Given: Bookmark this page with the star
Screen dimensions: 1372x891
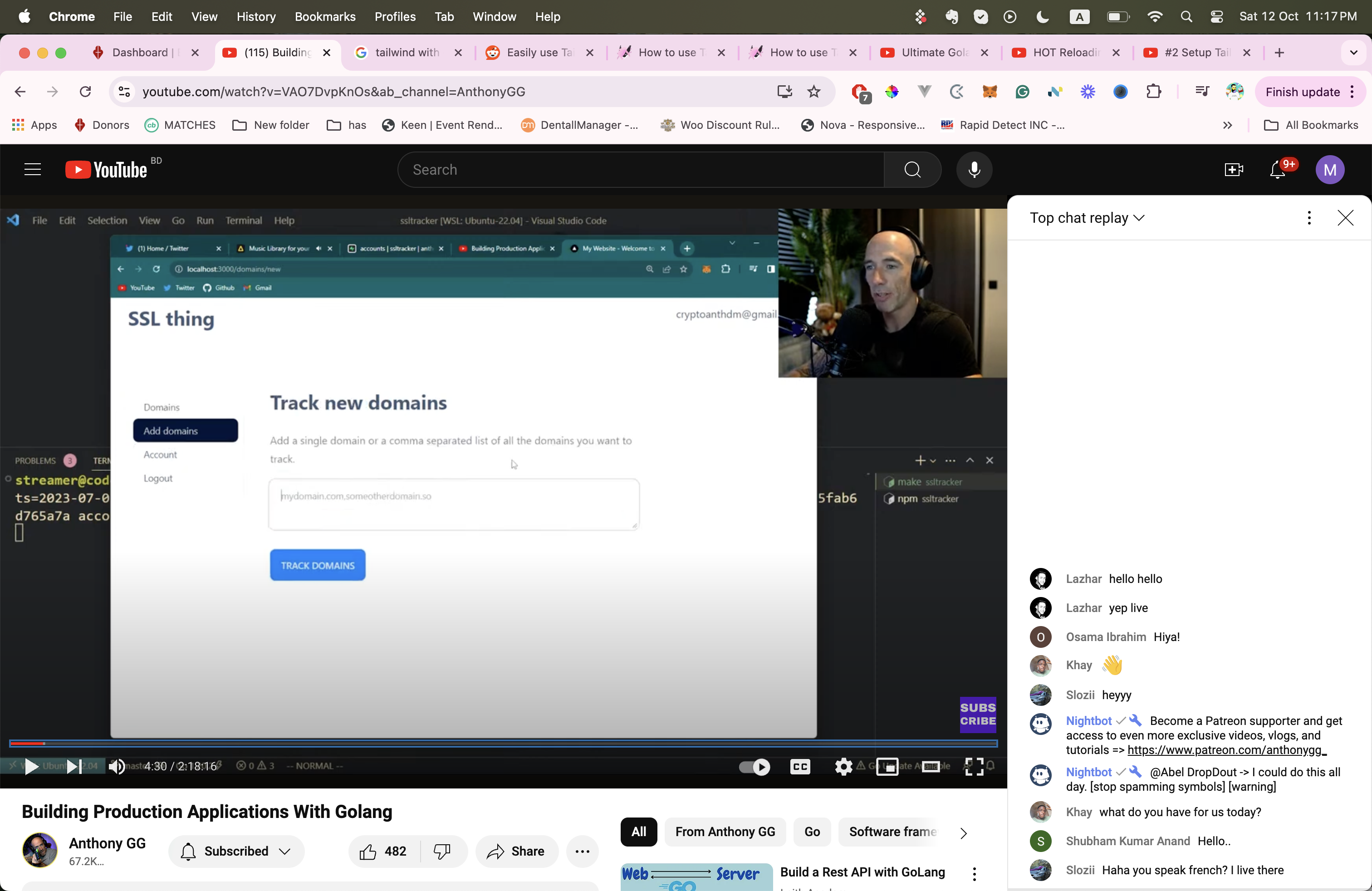Looking at the screenshot, I should tap(814, 92).
